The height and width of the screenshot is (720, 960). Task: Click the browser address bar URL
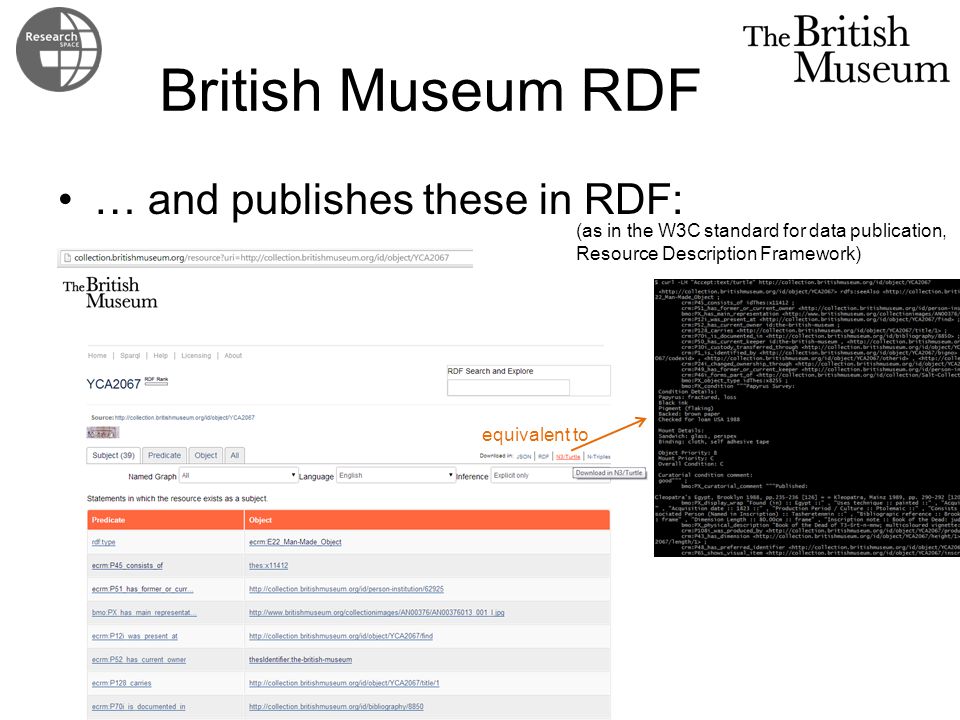tap(261, 258)
